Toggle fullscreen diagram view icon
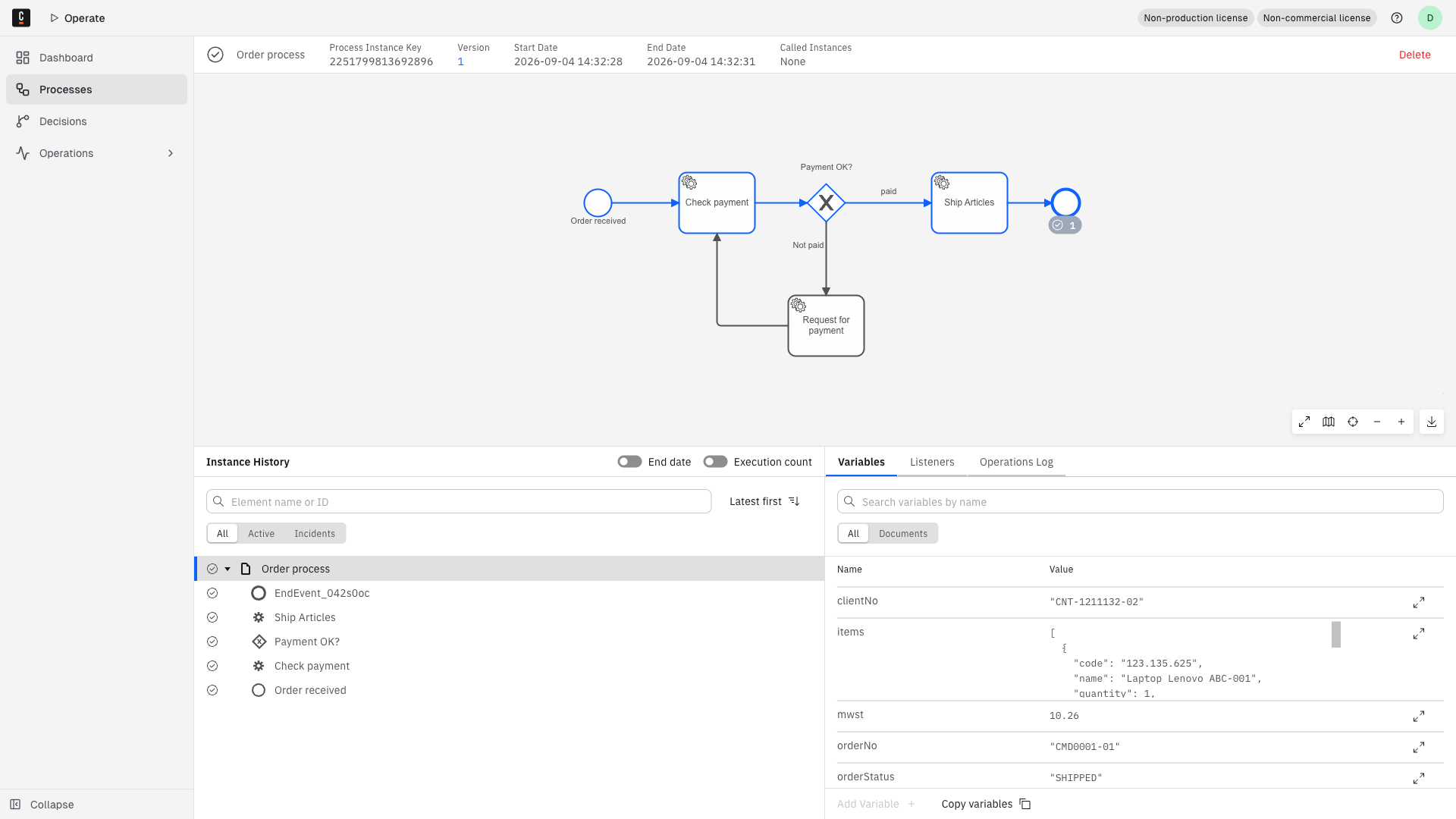Viewport: 1456px width, 819px height. 1304,422
